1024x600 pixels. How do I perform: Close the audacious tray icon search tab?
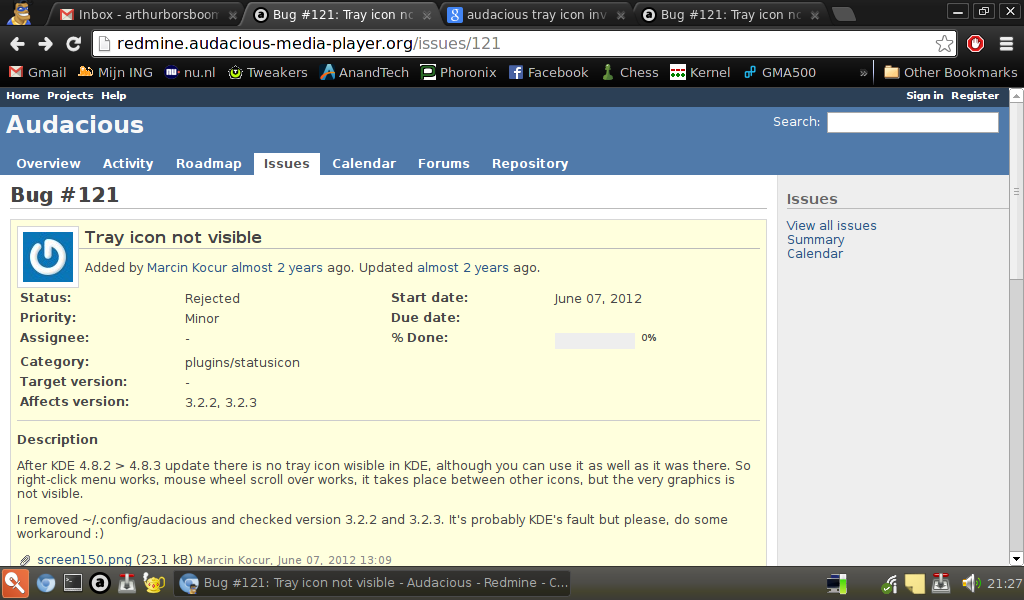point(620,15)
